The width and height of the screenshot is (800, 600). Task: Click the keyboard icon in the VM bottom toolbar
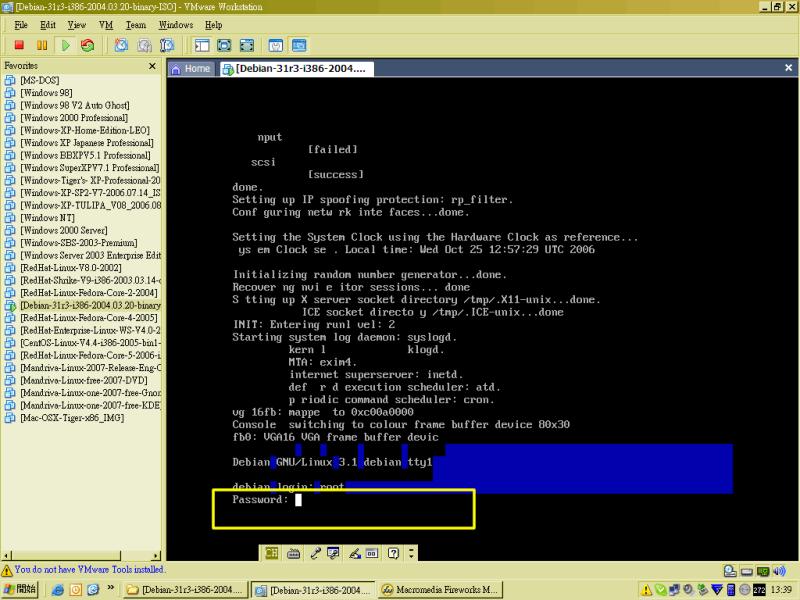[x=293, y=553]
